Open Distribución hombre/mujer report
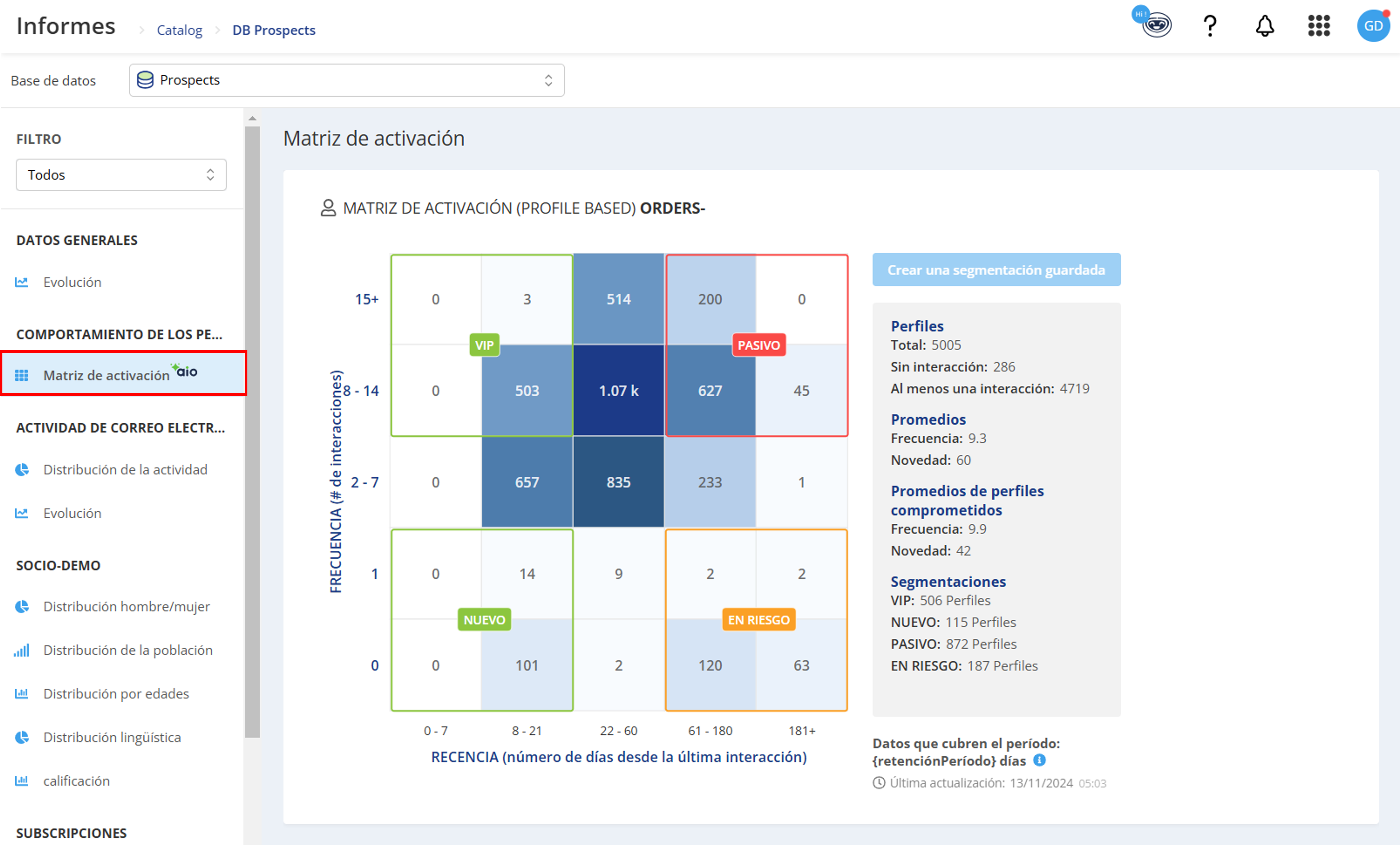1400x845 pixels. [x=127, y=607]
